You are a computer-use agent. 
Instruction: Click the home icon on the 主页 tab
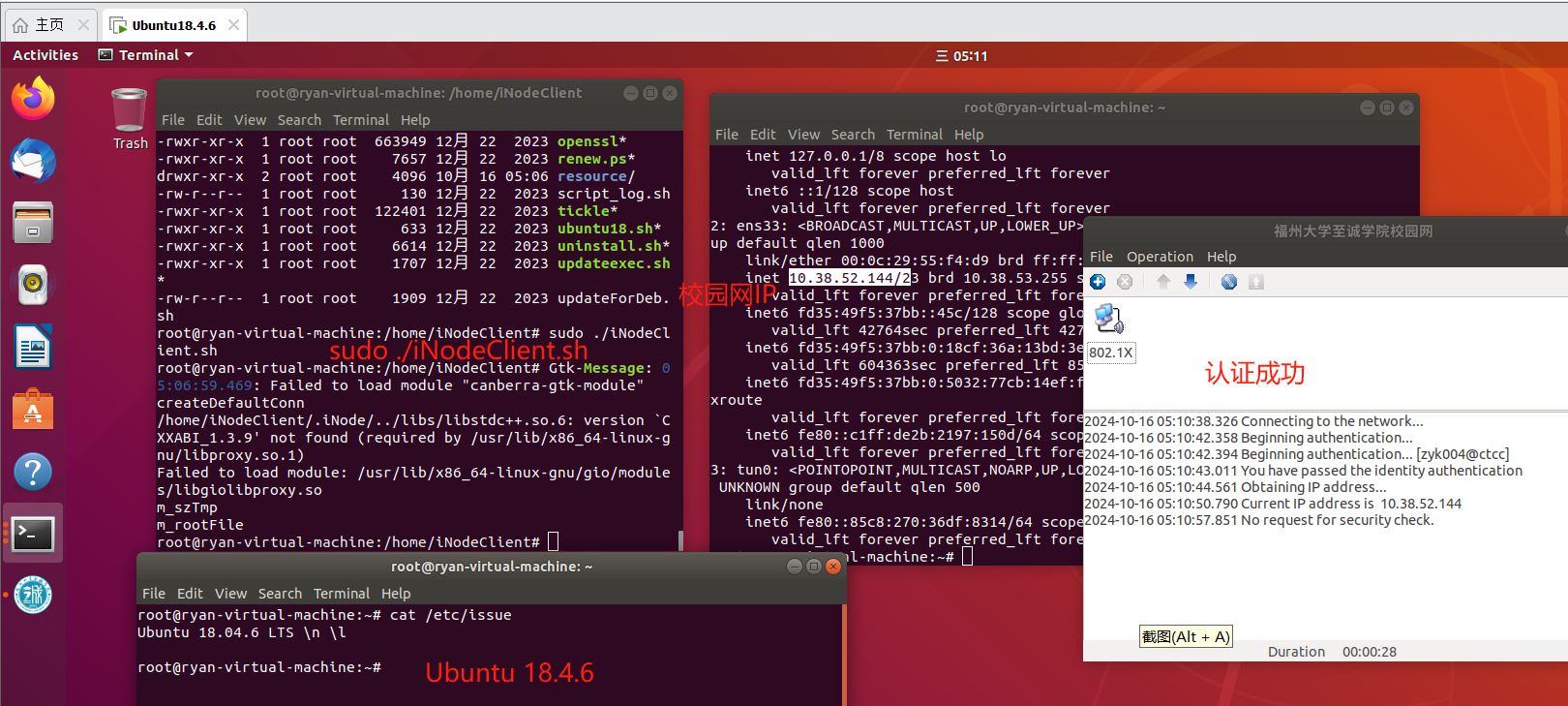[20, 25]
